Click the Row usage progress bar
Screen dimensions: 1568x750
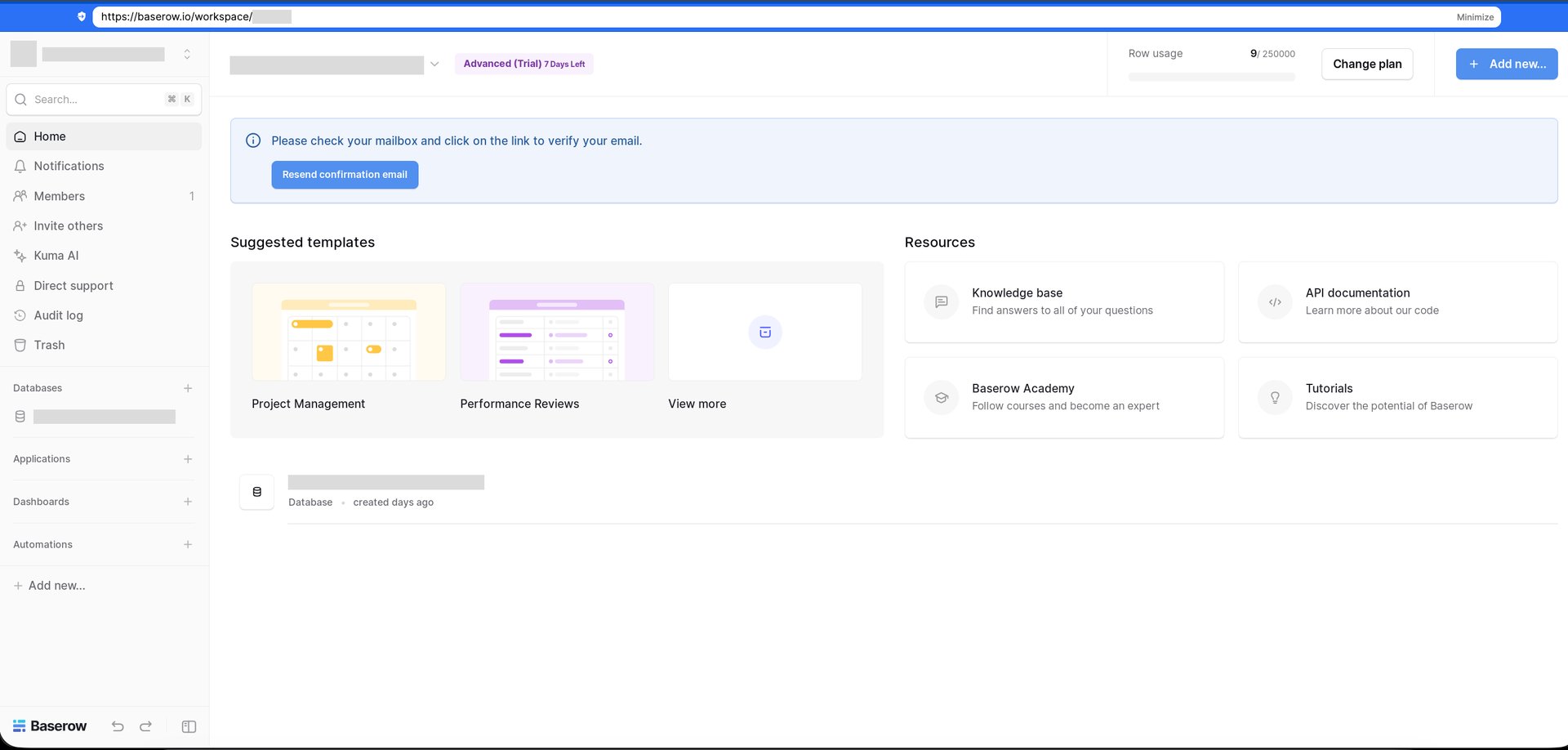[1212, 77]
